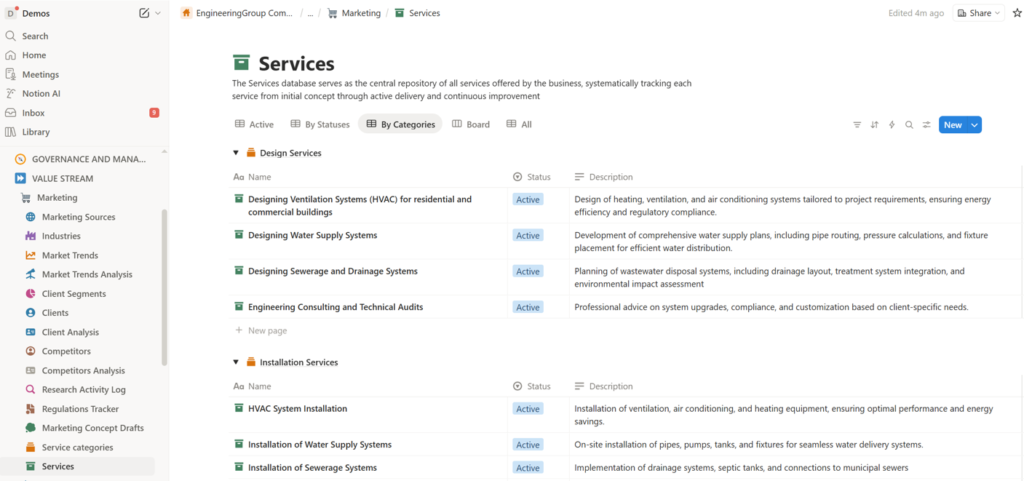Screen dimensions: 1024x481
Task: Switch to the By Statuses tab
Action: [320, 125]
